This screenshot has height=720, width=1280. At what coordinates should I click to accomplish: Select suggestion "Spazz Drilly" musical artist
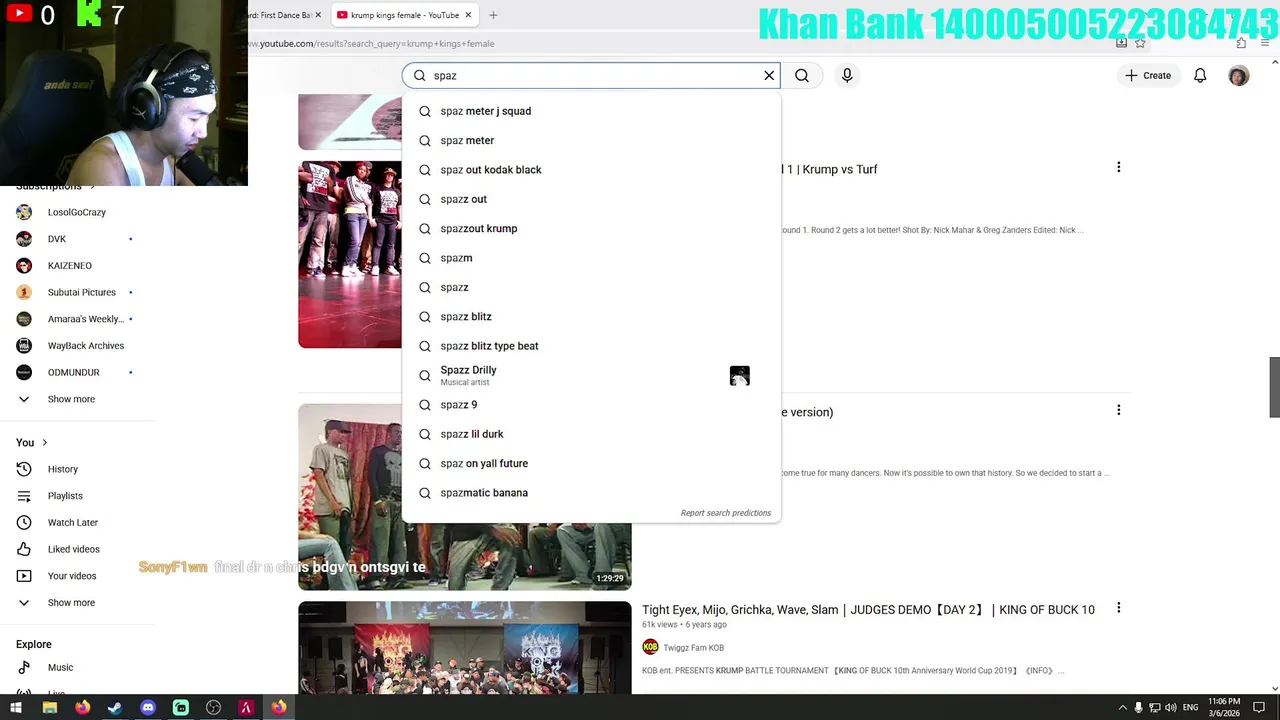pyautogui.click(x=591, y=375)
